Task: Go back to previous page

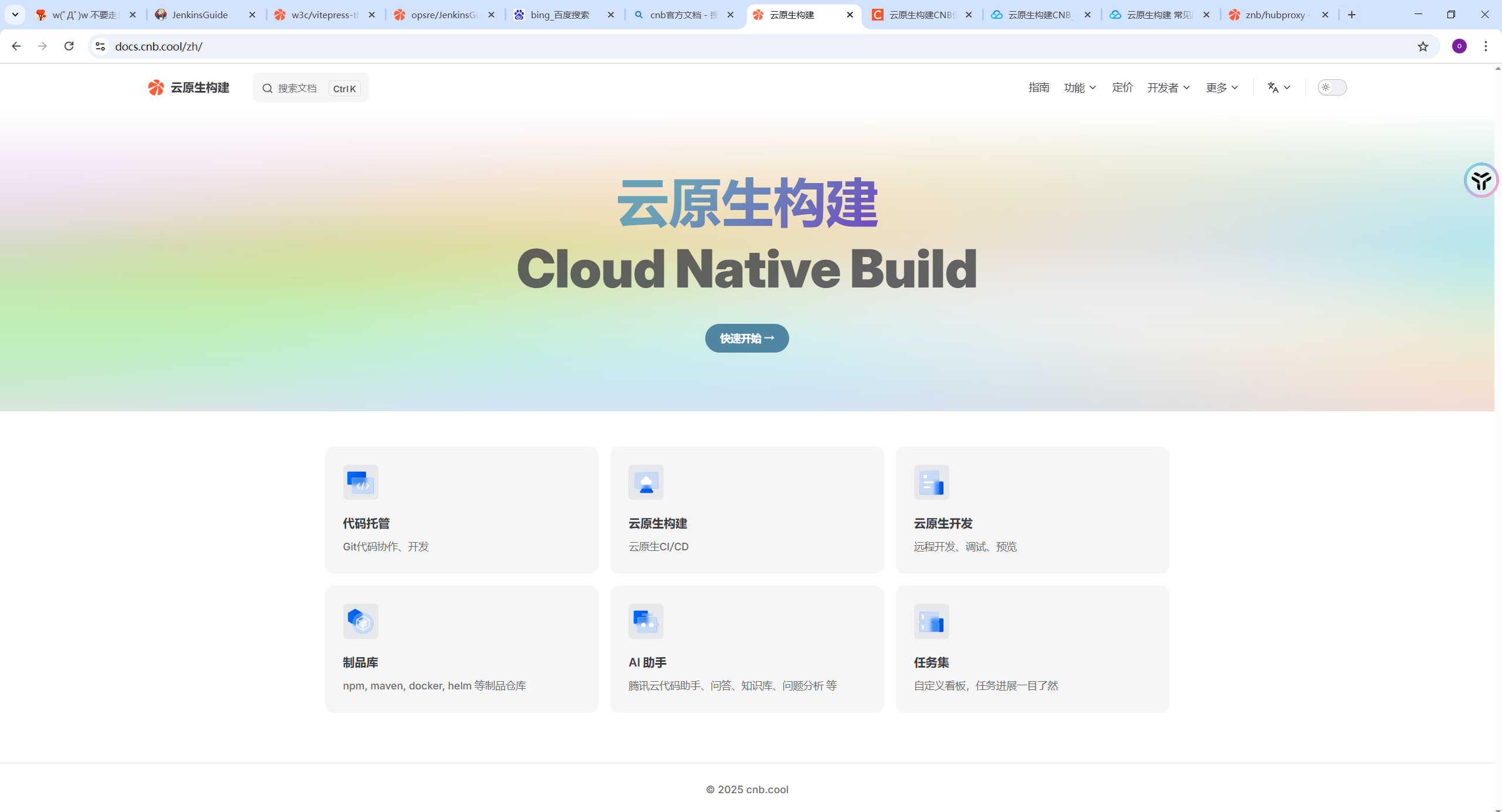Action: (16, 46)
